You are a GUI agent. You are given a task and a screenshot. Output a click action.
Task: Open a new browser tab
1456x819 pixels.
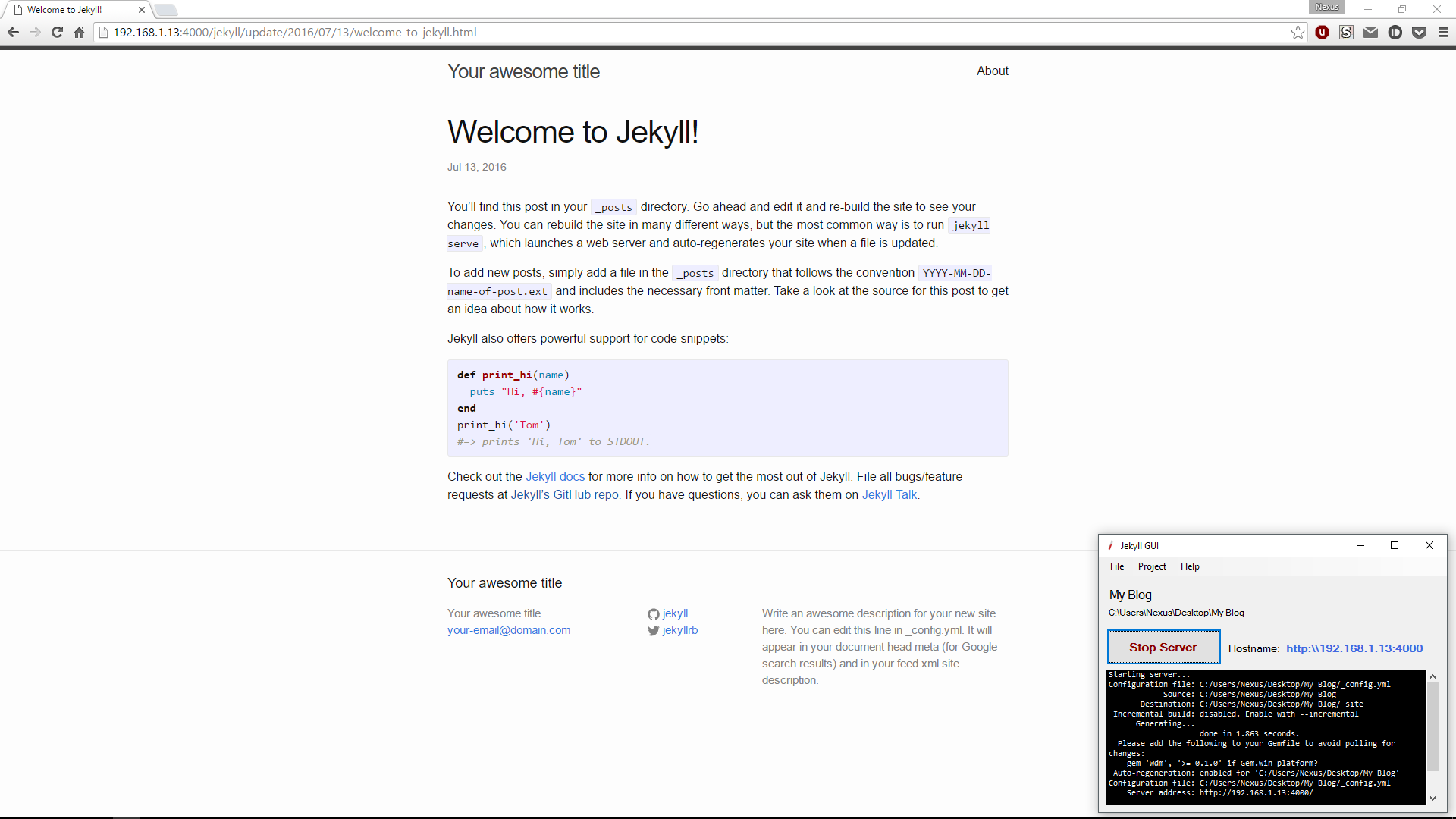pyautogui.click(x=166, y=10)
